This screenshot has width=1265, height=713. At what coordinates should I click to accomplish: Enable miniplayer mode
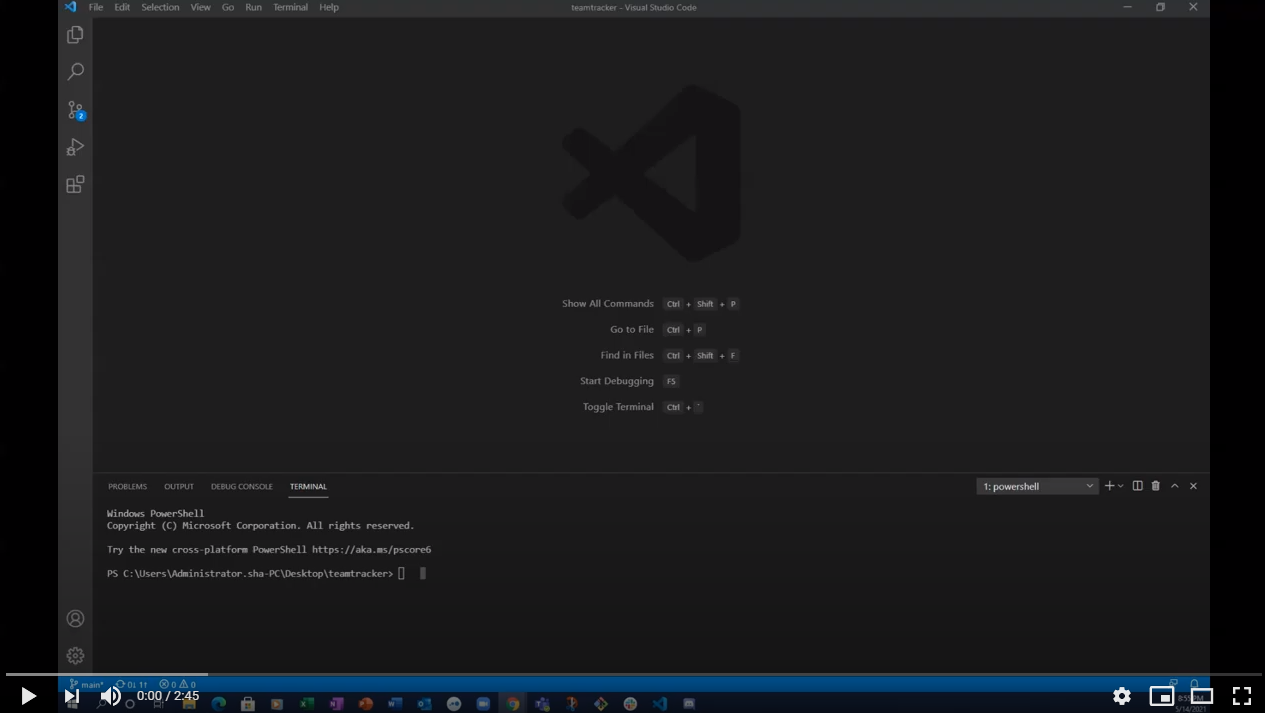(1161, 696)
